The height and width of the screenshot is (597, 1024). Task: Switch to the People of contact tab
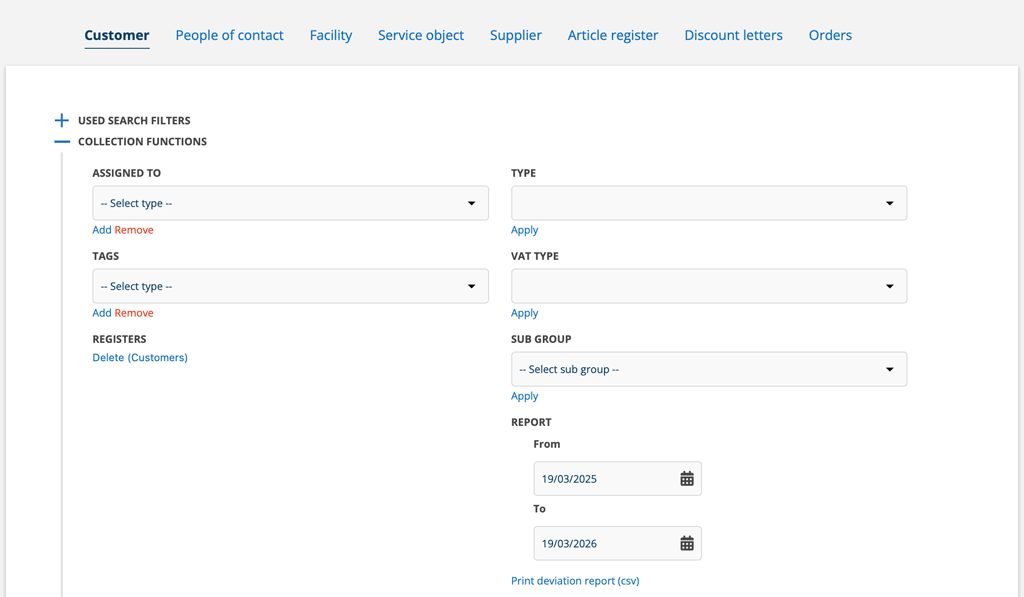[x=229, y=35]
